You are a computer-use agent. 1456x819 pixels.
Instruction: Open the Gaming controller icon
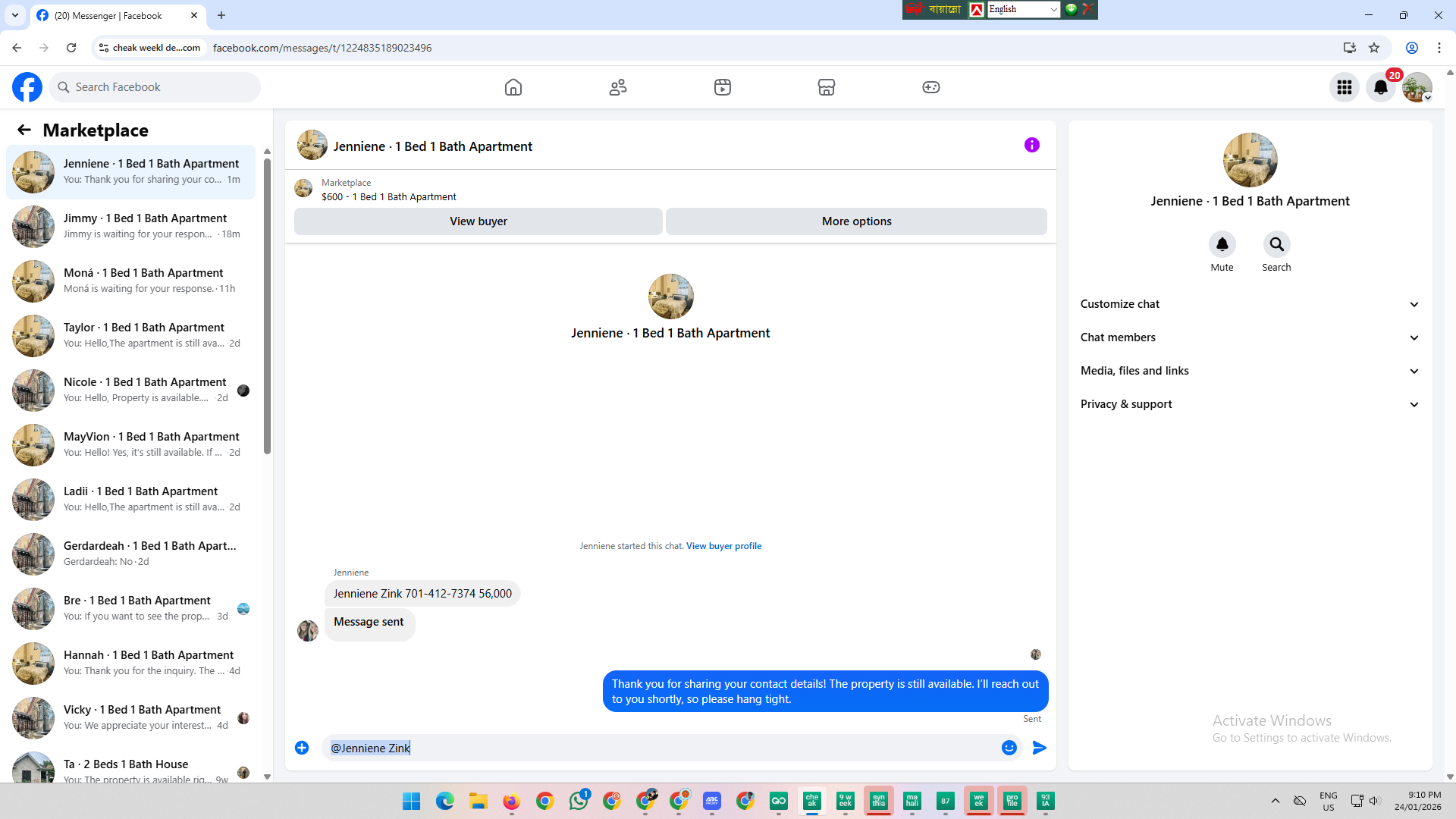point(931,87)
